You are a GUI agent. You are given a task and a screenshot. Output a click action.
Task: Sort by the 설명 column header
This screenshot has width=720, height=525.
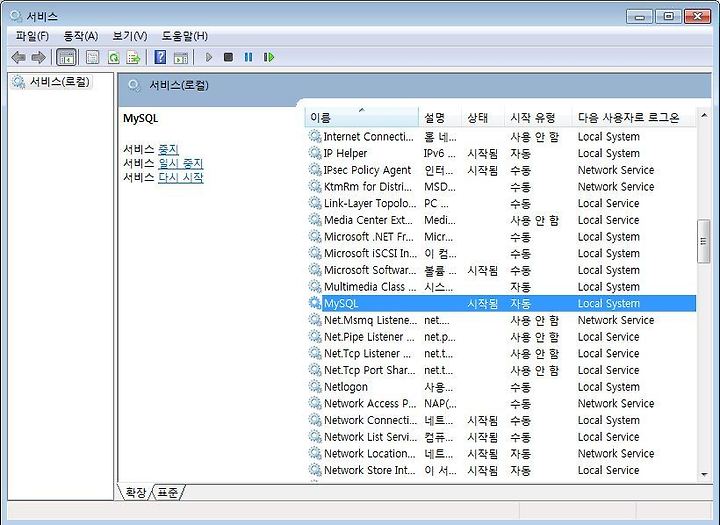[439, 118]
